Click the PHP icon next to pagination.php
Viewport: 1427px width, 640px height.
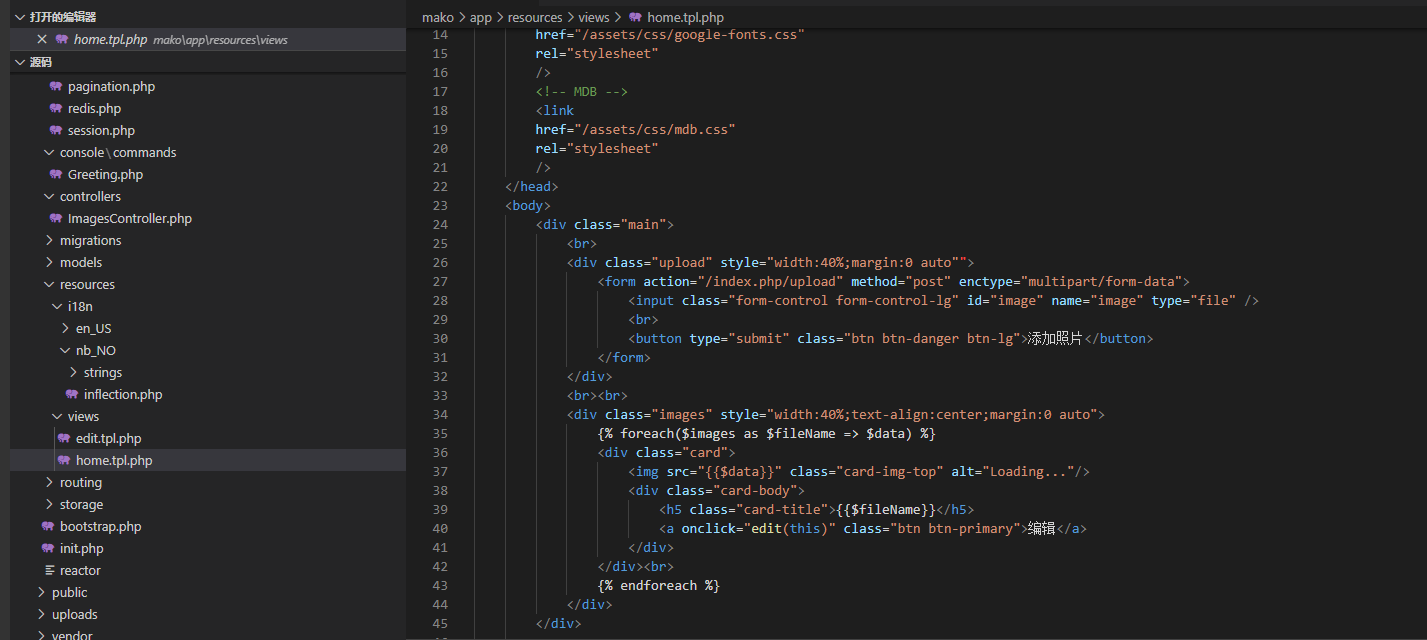(56, 87)
